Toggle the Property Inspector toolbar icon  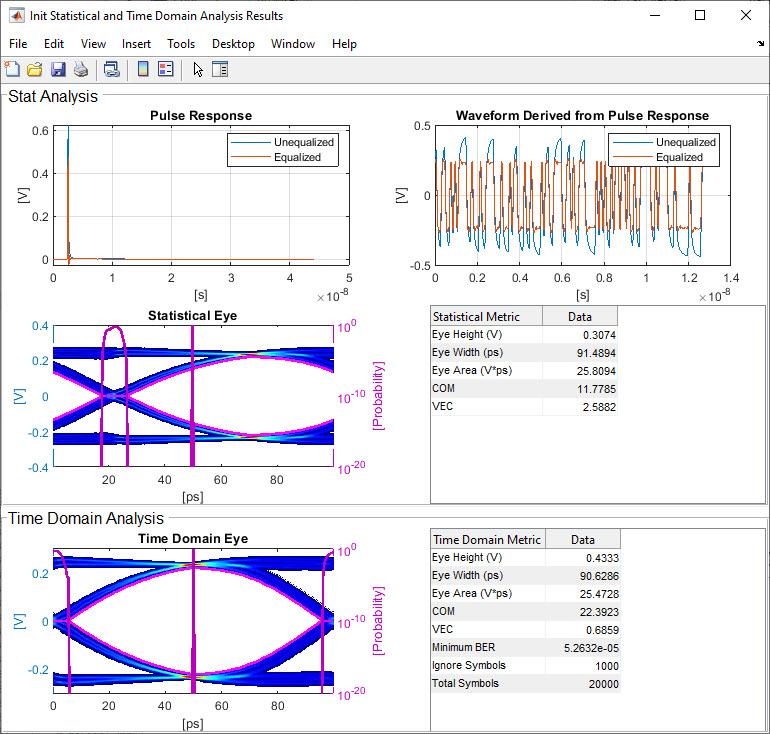coord(220,69)
